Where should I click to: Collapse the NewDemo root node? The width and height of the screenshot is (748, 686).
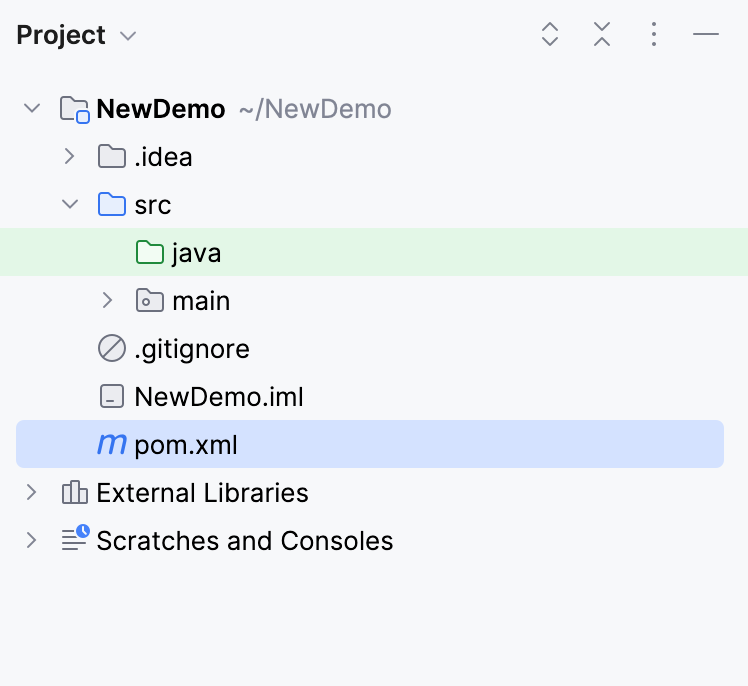(32, 108)
